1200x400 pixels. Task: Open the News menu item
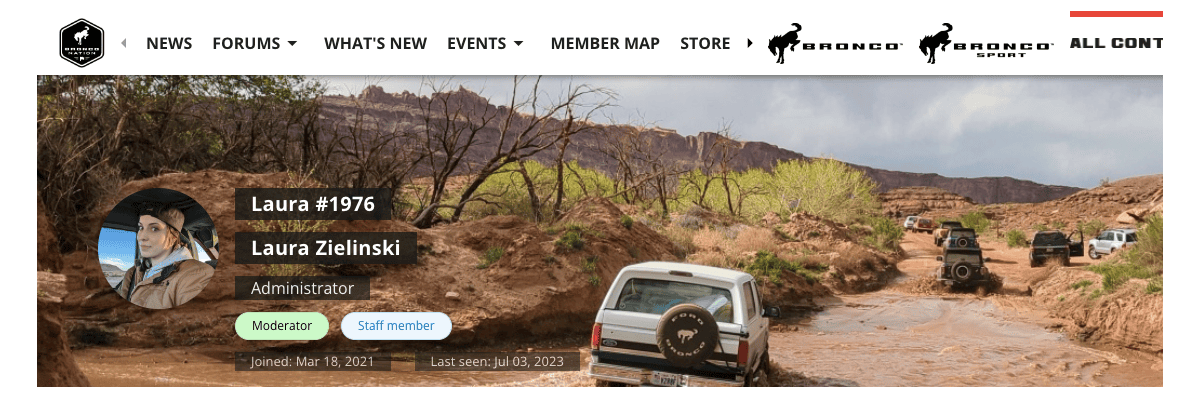[x=169, y=43]
